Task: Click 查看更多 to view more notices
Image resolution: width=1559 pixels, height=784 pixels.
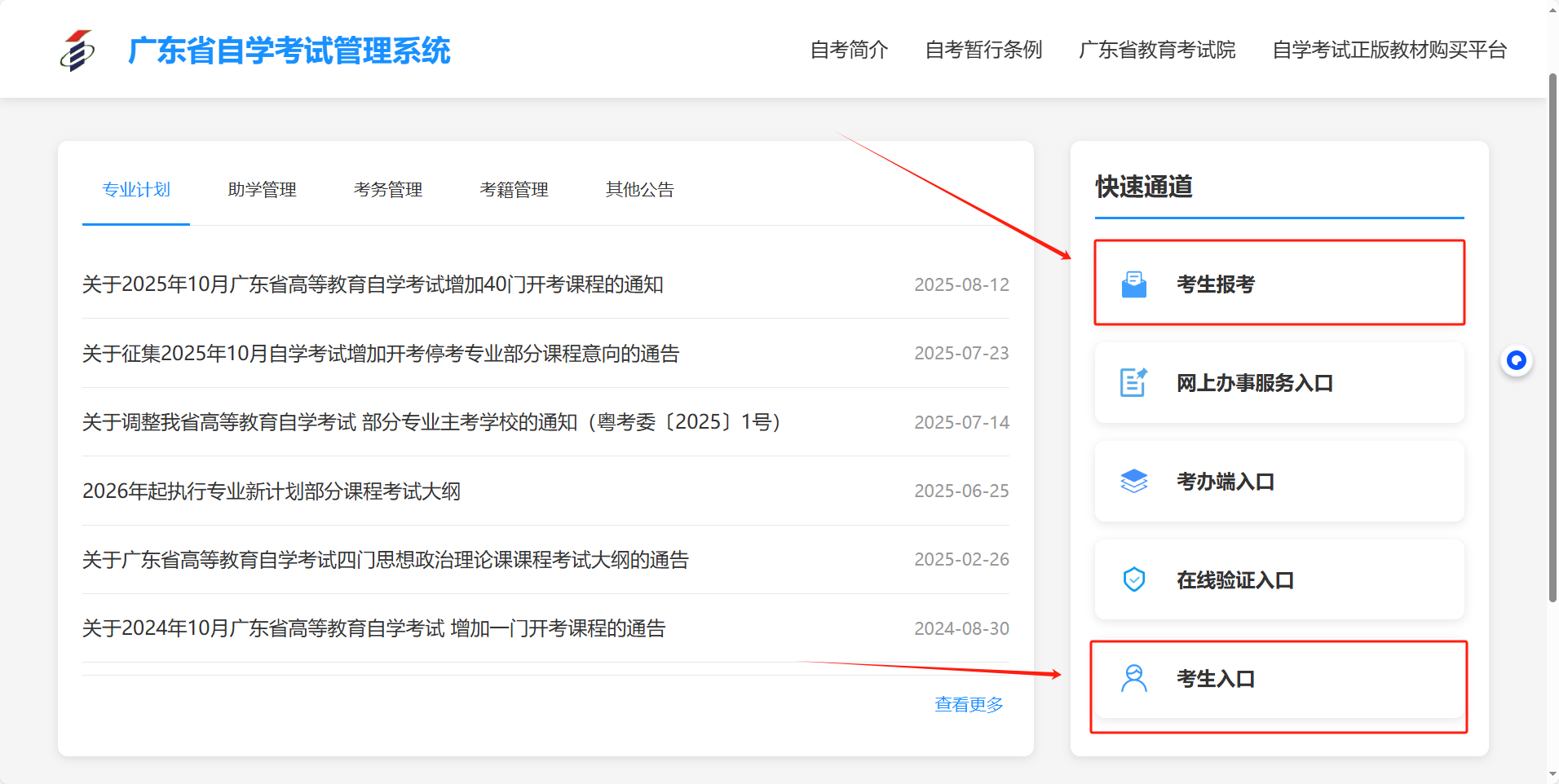Action: [x=969, y=704]
